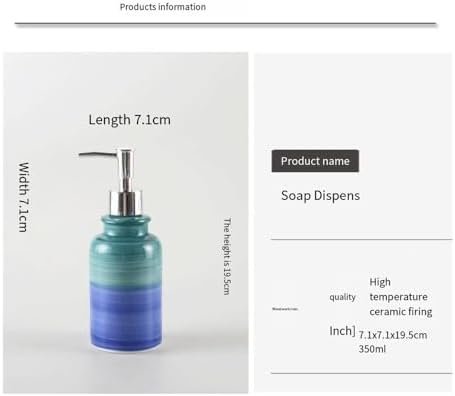
Task: Click the height is 19.5cm label
Action: click(x=227, y=256)
